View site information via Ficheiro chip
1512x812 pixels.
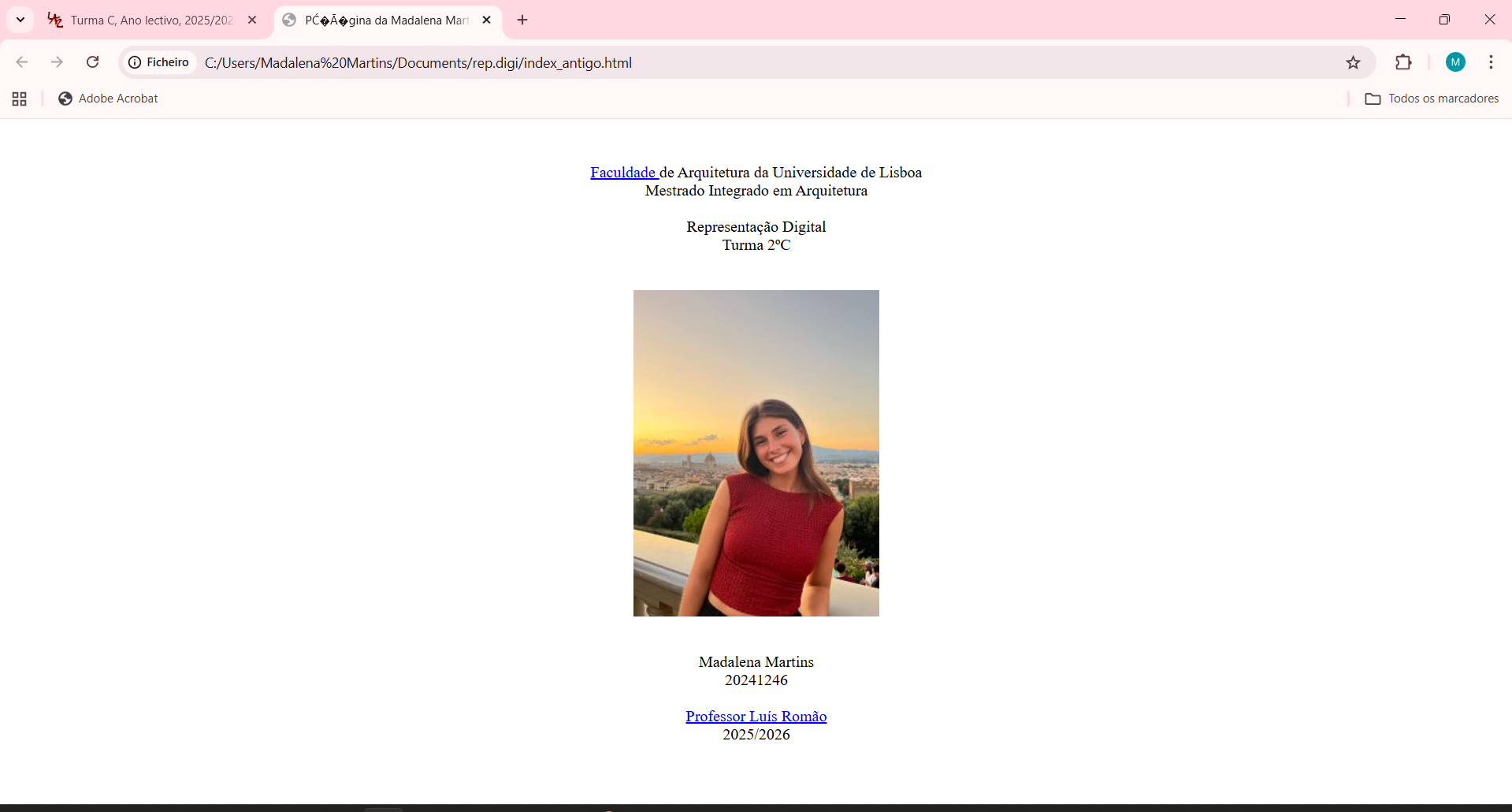pos(159,62)
